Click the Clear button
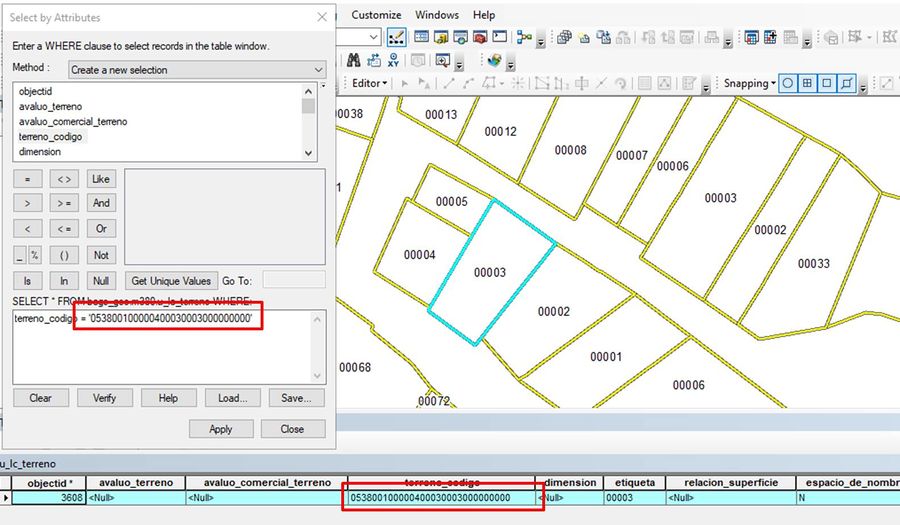 [x=41, y=398]
